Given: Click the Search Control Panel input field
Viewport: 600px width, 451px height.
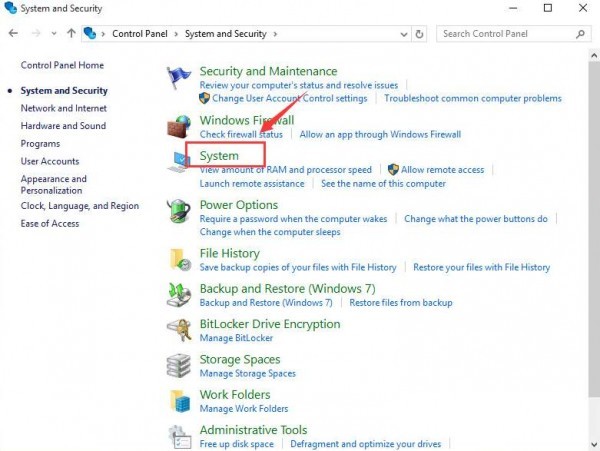Looking at the screenshot, I should coord(514,34).
